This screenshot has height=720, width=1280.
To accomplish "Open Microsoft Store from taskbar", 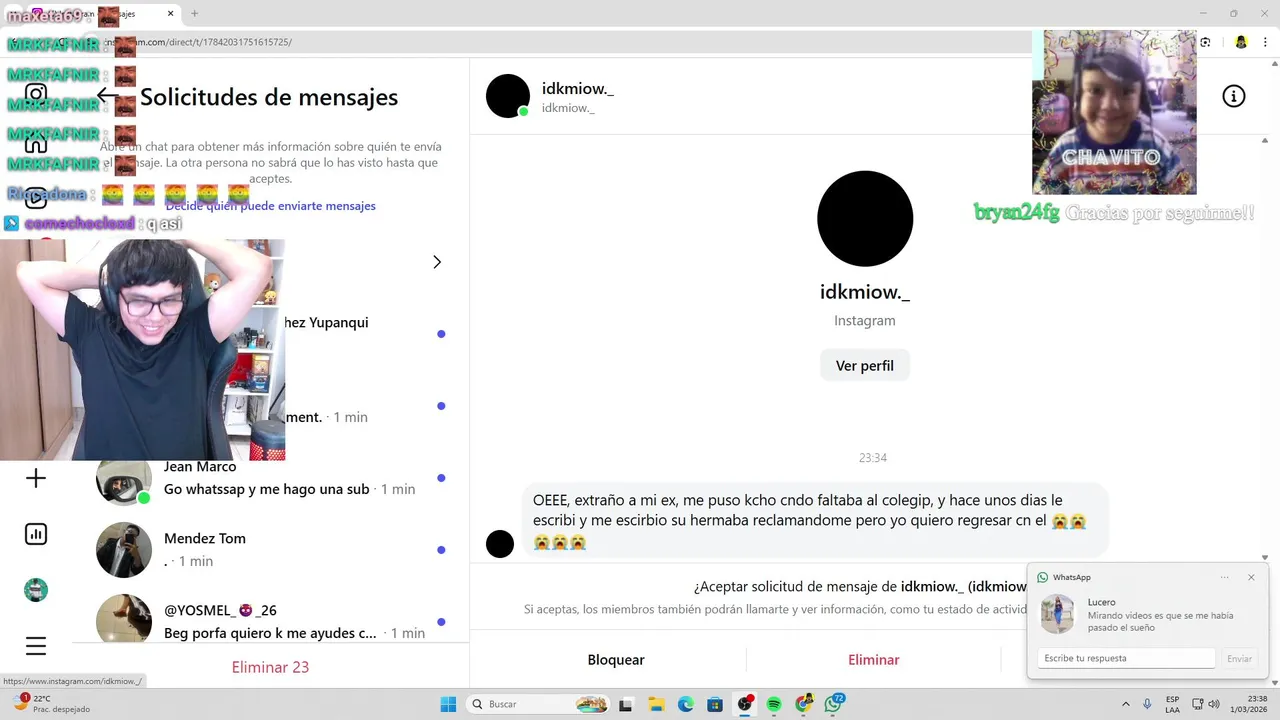I will click(x=715, y=704).
